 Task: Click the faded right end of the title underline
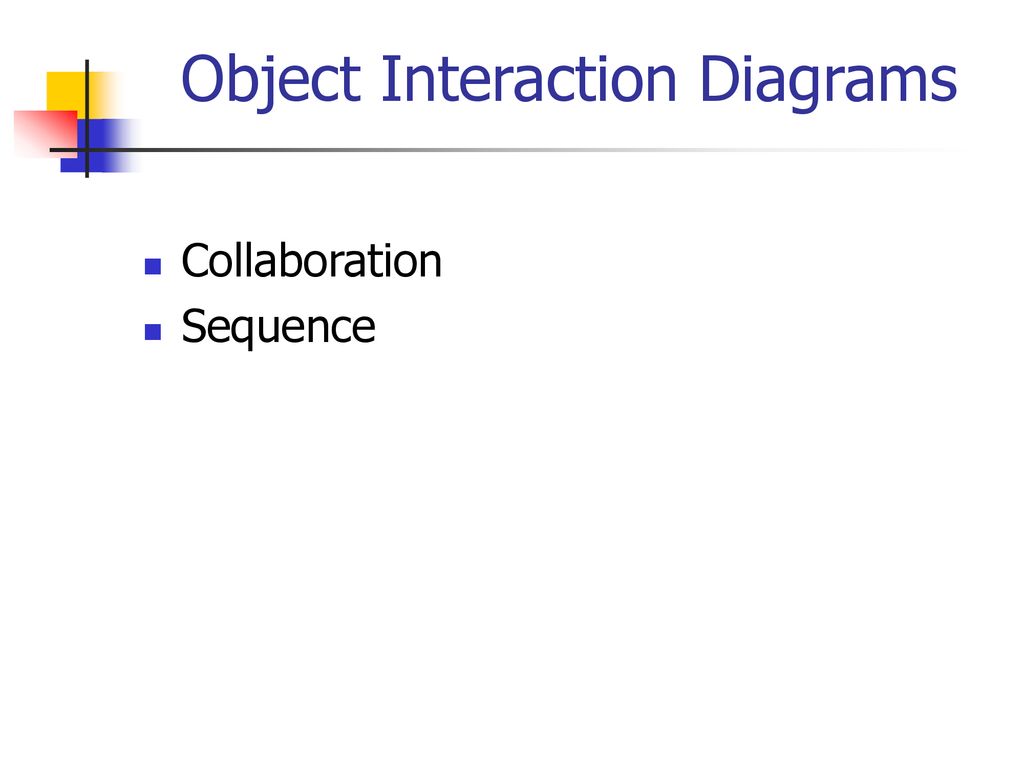(x=914, y=150)
